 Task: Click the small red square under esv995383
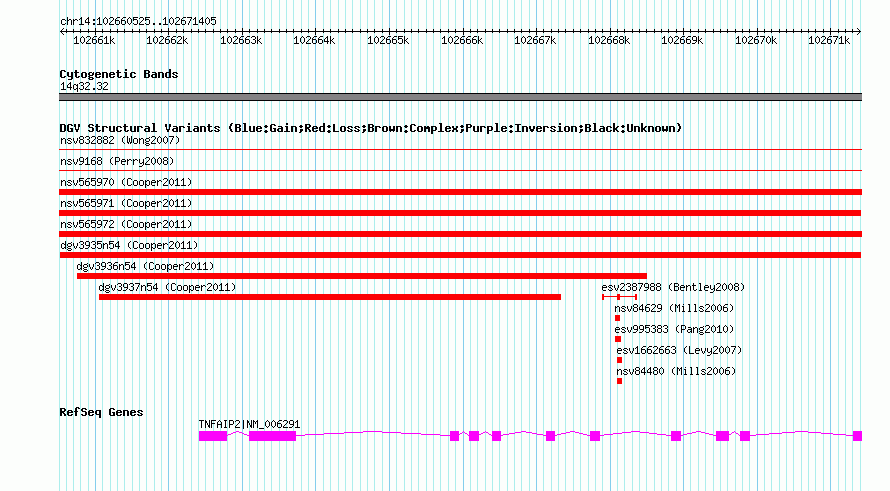coord(618,339)
